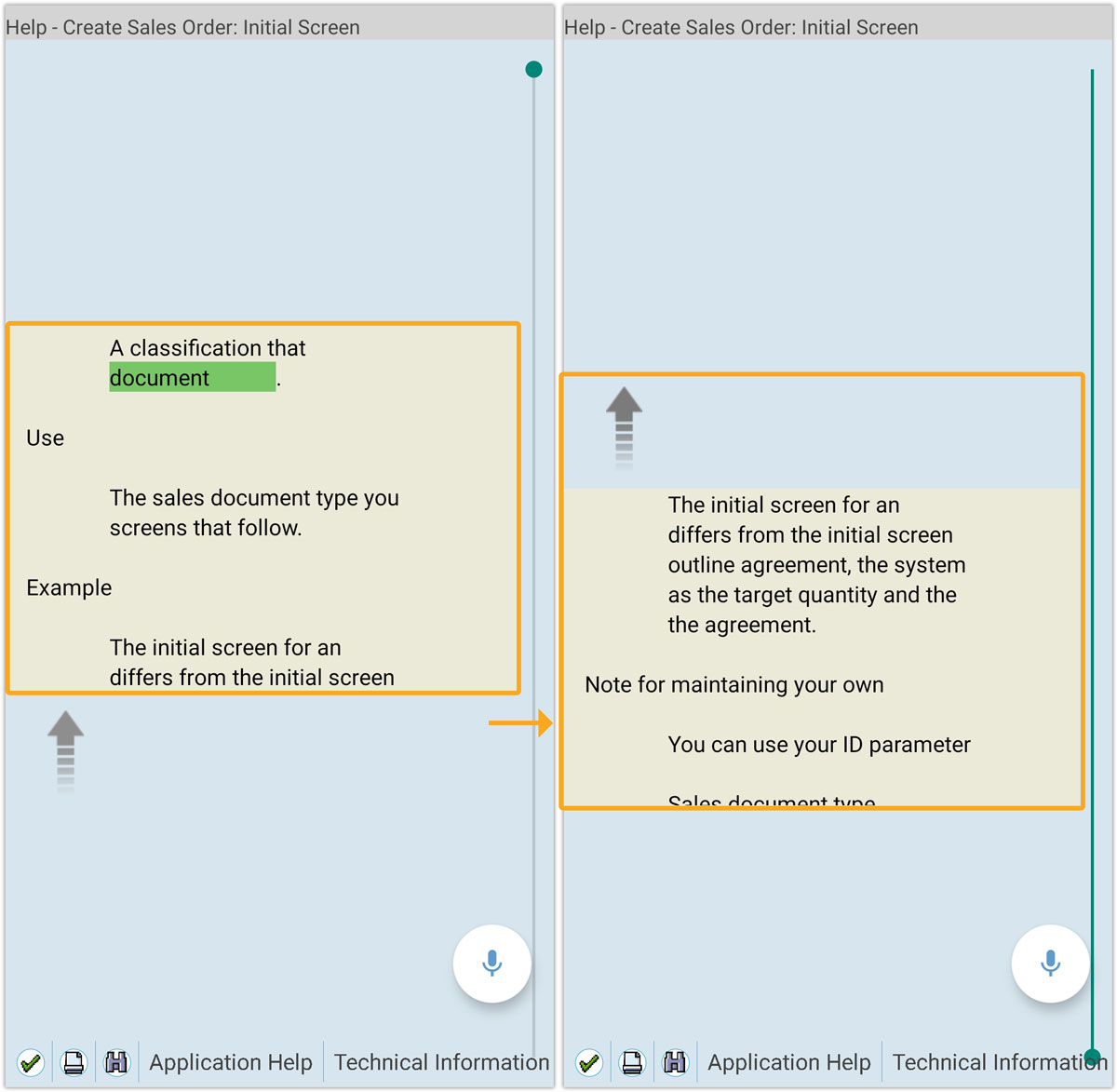Click the green checkmark icon in left screen

point(31,1062)
